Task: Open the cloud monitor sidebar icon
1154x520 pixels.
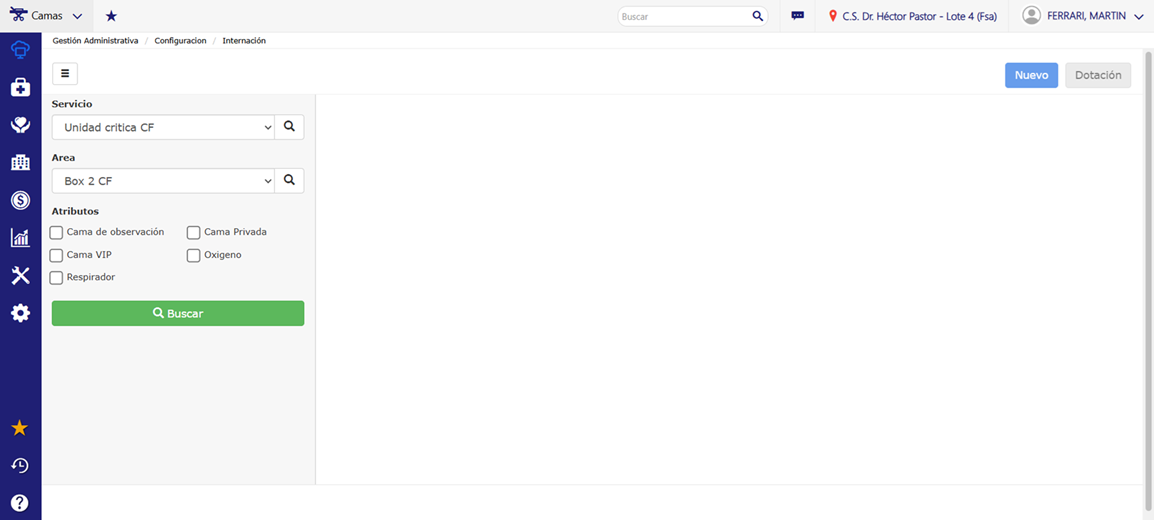Action: coord(20,50)
